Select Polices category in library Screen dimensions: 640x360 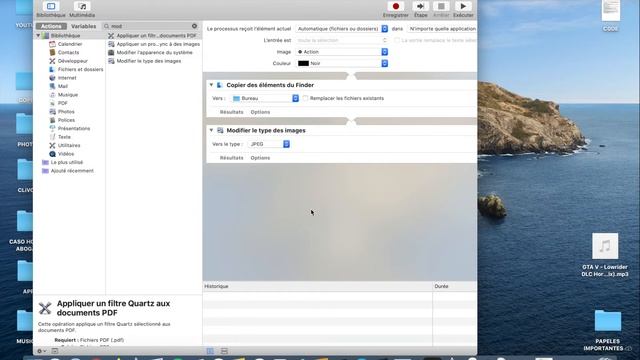click(66, 120)
